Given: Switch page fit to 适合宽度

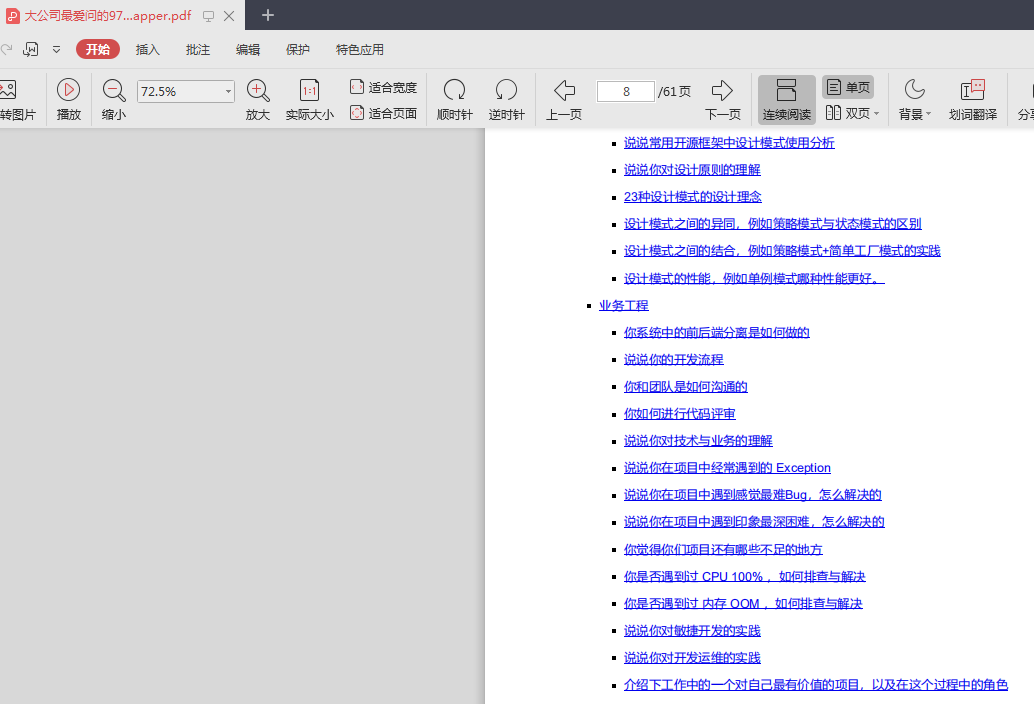Looking at the screenshot, I should (385, 86).
